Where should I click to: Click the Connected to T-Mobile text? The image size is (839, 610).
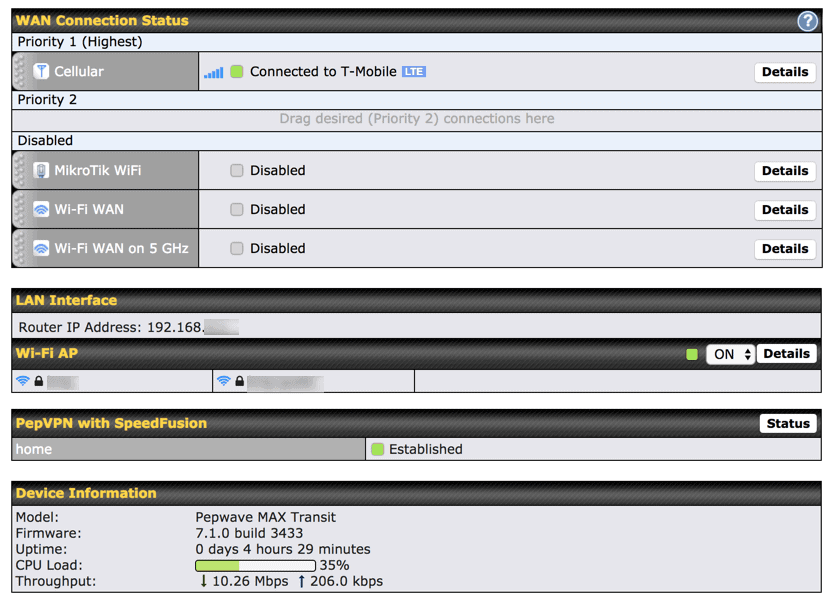(323, 72)
